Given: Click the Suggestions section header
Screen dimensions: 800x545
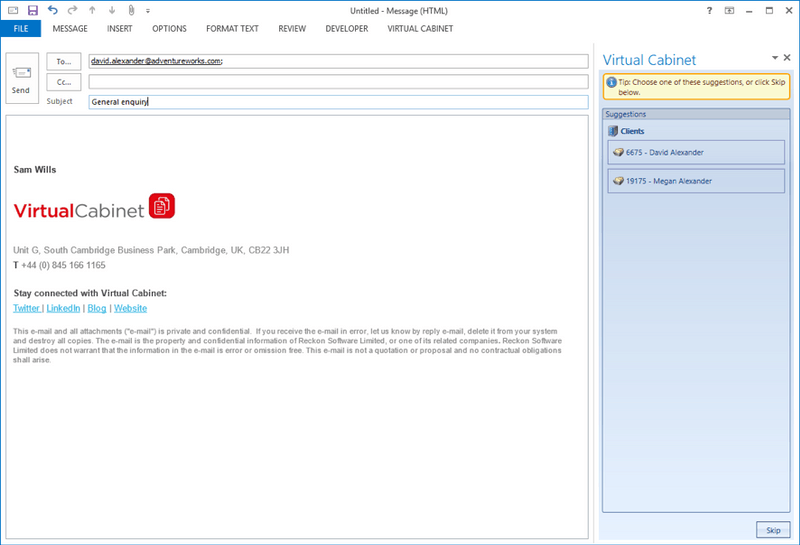Looking at the screenshot, I should (696, 114).
